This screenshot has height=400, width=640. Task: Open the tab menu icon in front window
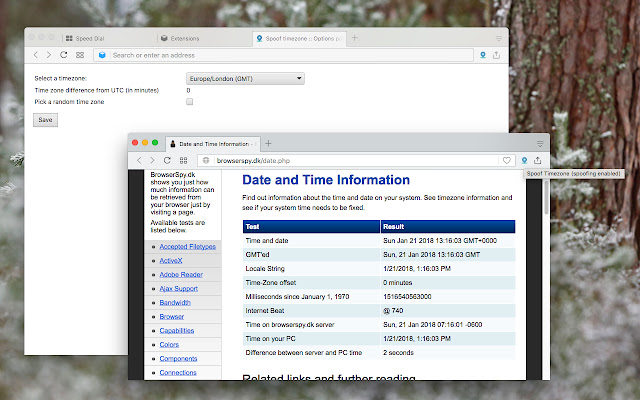539,143
